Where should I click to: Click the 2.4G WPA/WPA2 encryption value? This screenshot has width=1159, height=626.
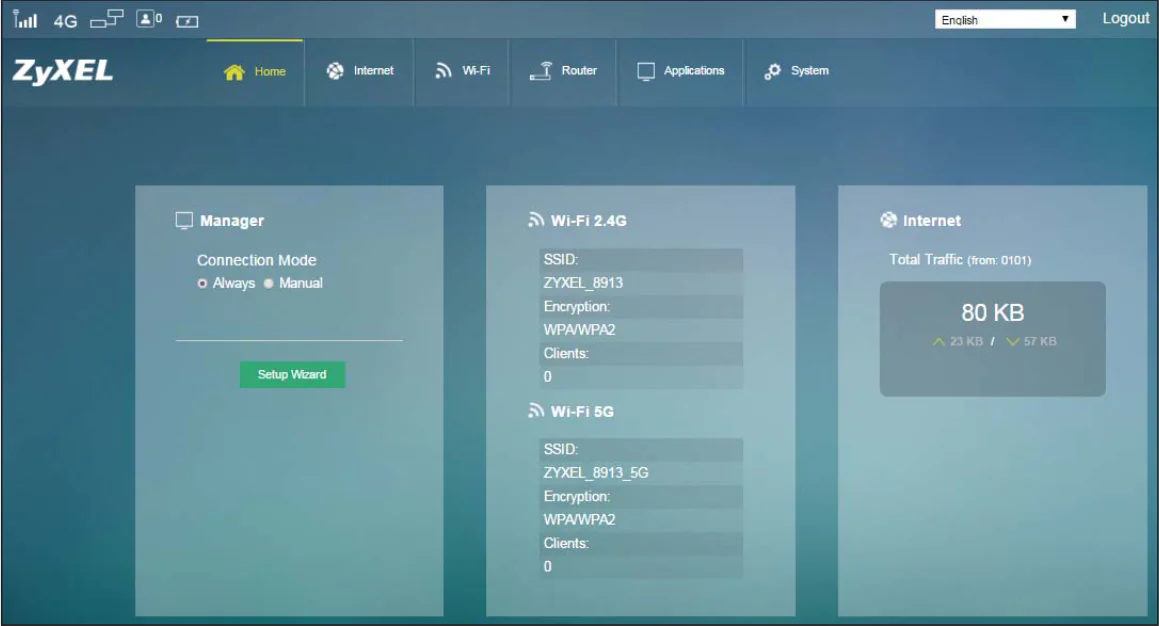580,330
